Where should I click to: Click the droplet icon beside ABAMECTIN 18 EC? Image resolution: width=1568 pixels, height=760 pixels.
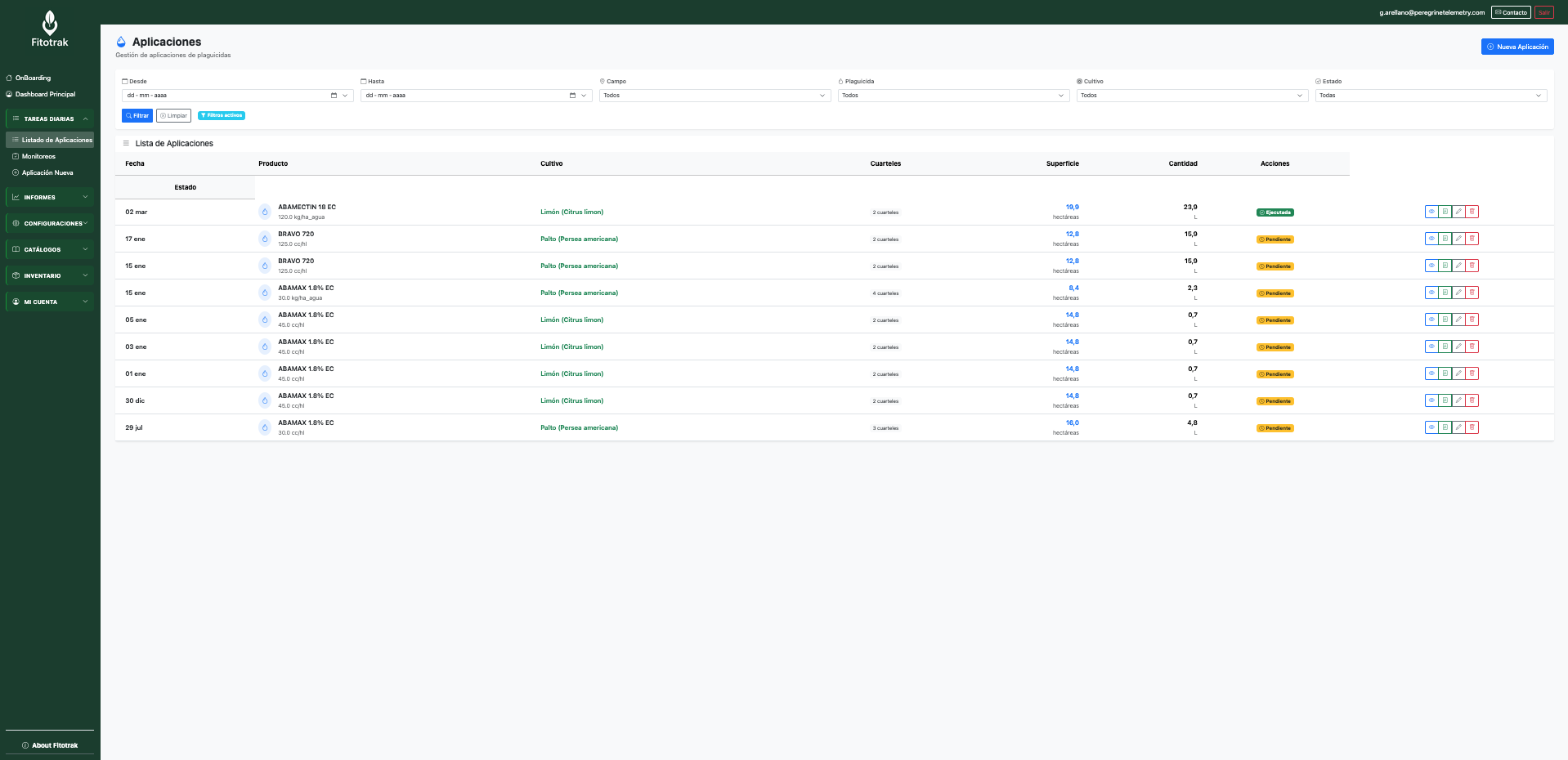(265, 212)
